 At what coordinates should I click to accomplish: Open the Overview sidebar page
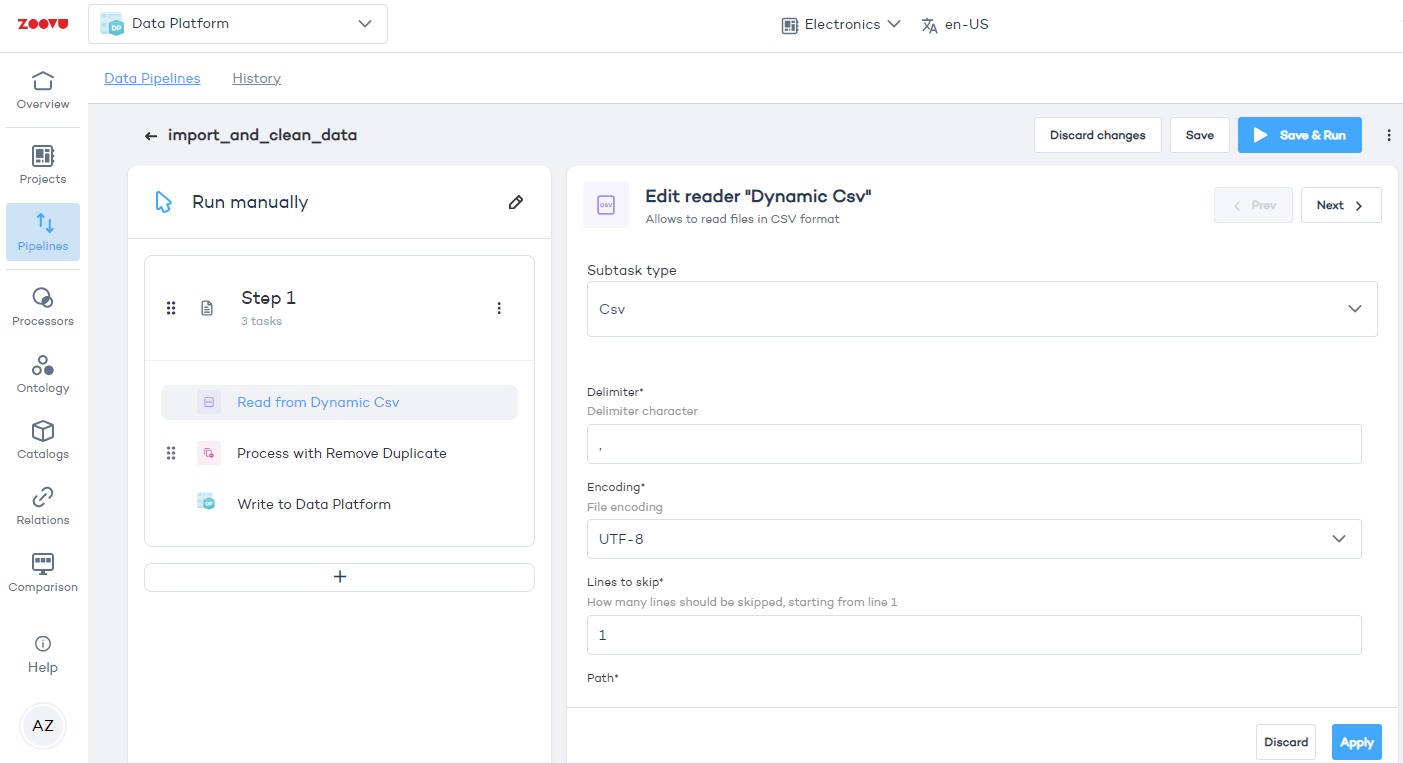click(x=43, y=91)
